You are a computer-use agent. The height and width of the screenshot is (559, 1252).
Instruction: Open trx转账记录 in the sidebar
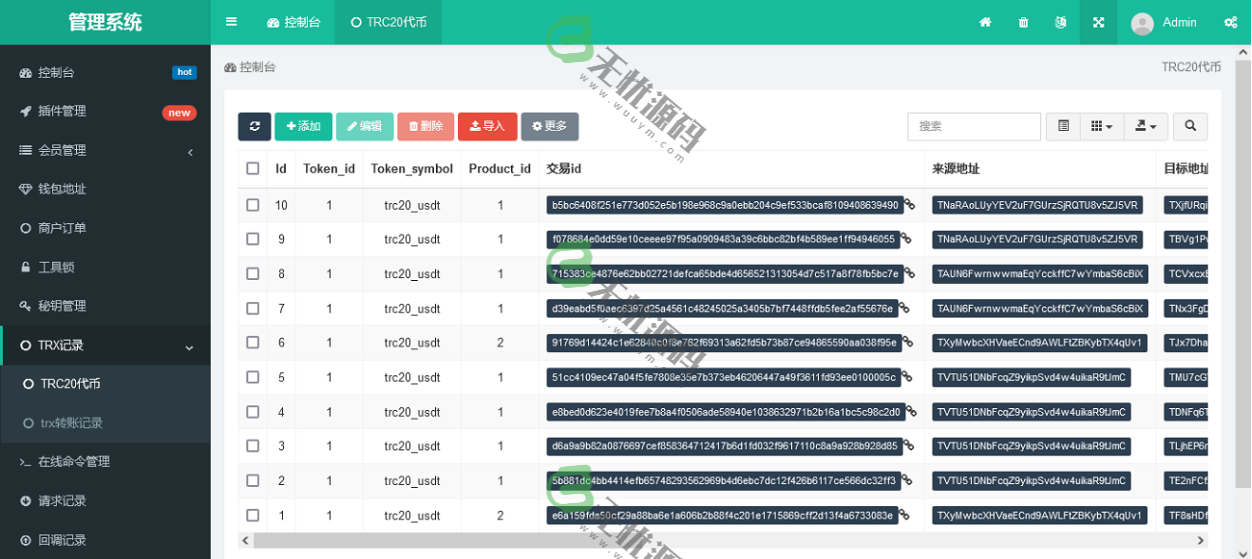click(x=71, y=423)
